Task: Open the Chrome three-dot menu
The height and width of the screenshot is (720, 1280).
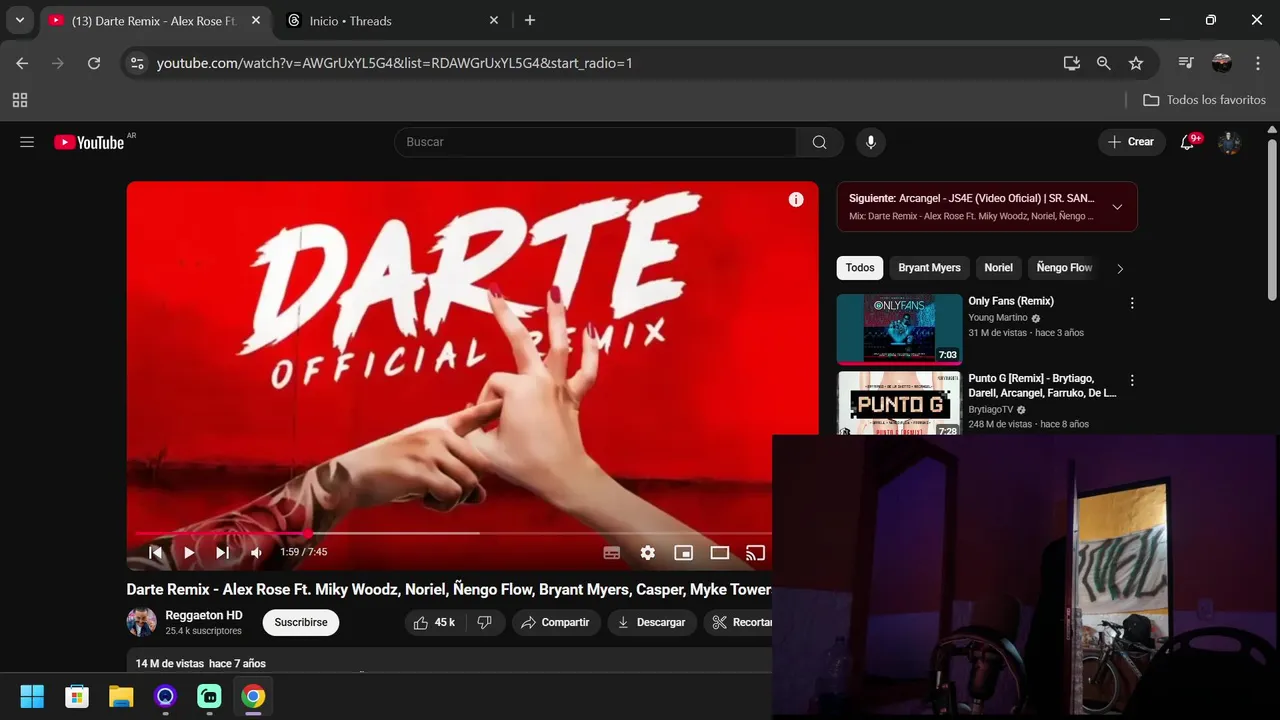Action: tap(1258, 63)
